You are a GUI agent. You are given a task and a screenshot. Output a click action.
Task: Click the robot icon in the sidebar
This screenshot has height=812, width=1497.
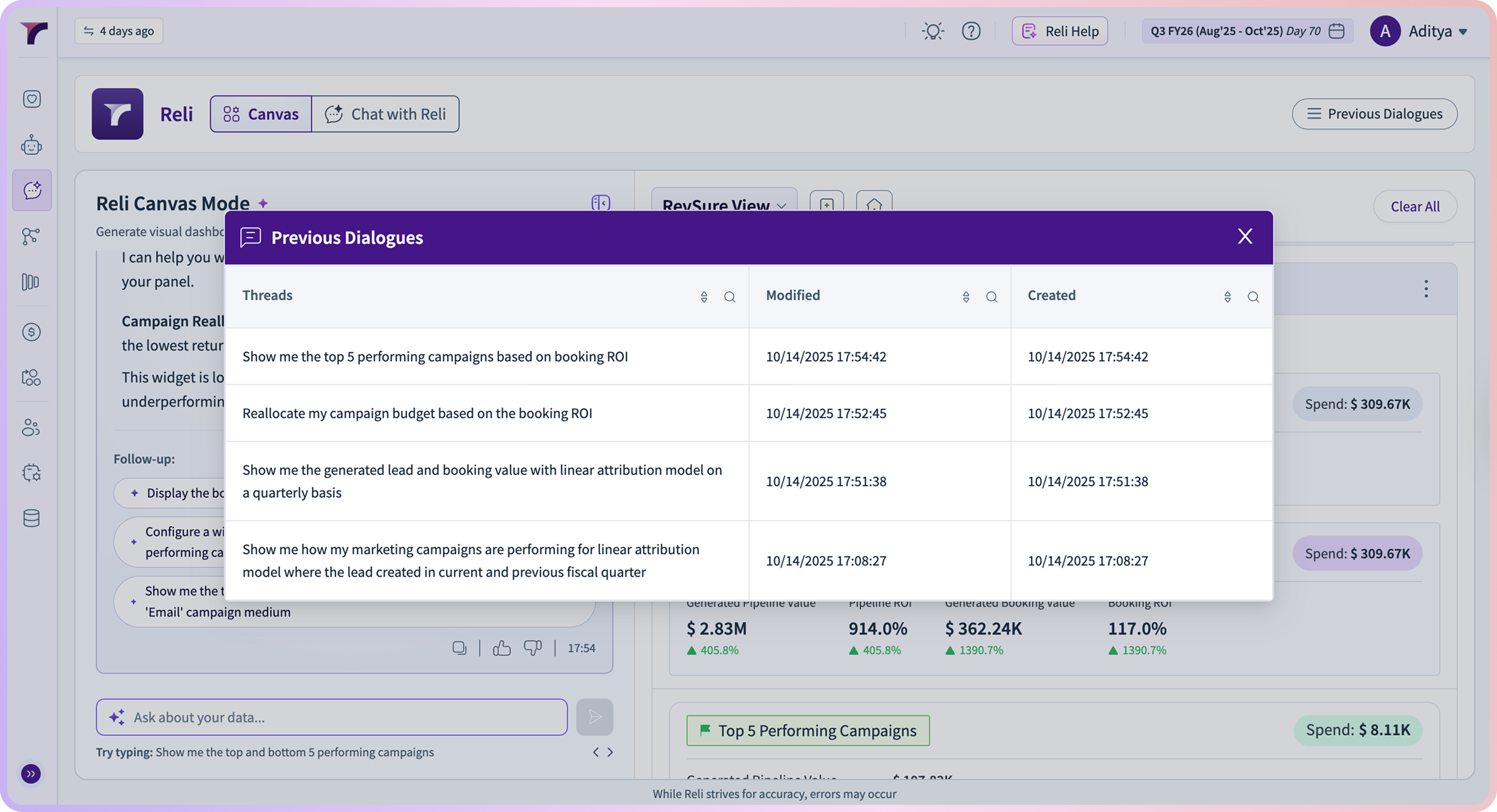tap(31, 145)
